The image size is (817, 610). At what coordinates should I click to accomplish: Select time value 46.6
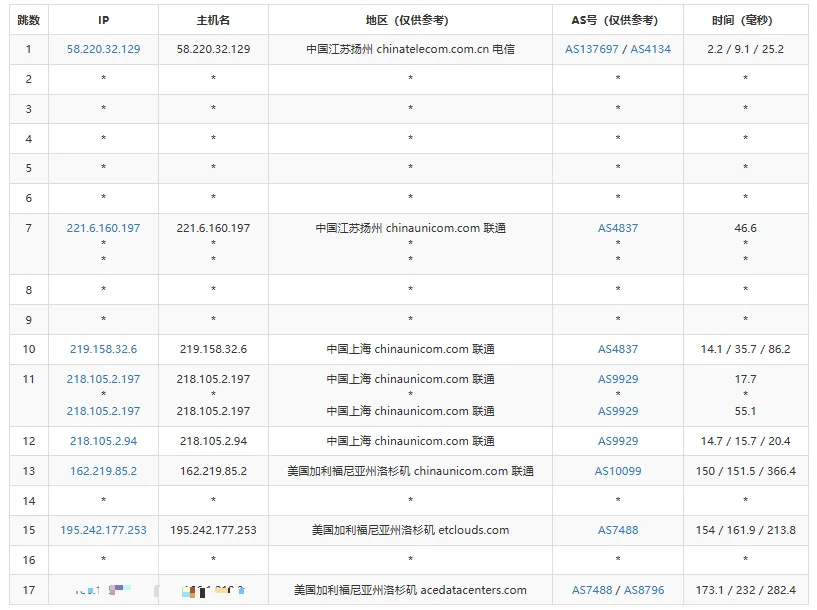click(745, 228)
